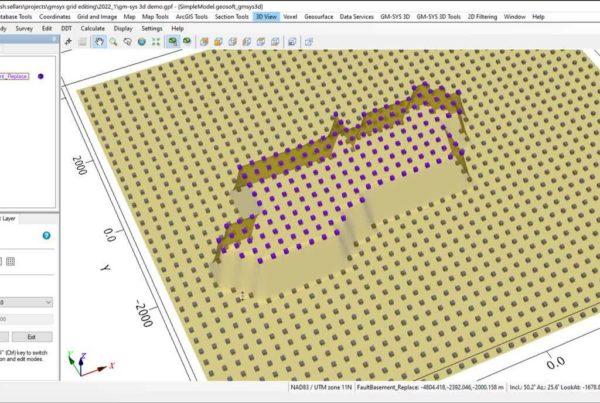Click the third cube view icon

[x=232, y=42]
